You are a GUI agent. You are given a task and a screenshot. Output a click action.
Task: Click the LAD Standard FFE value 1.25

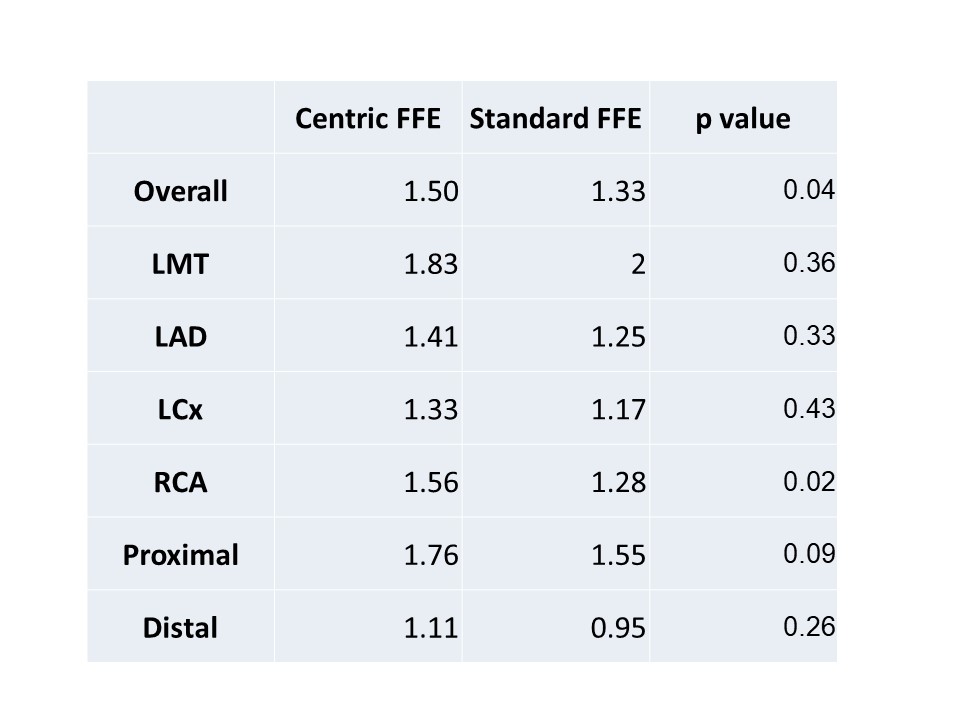pyautogui.click(x=618, y=337)
